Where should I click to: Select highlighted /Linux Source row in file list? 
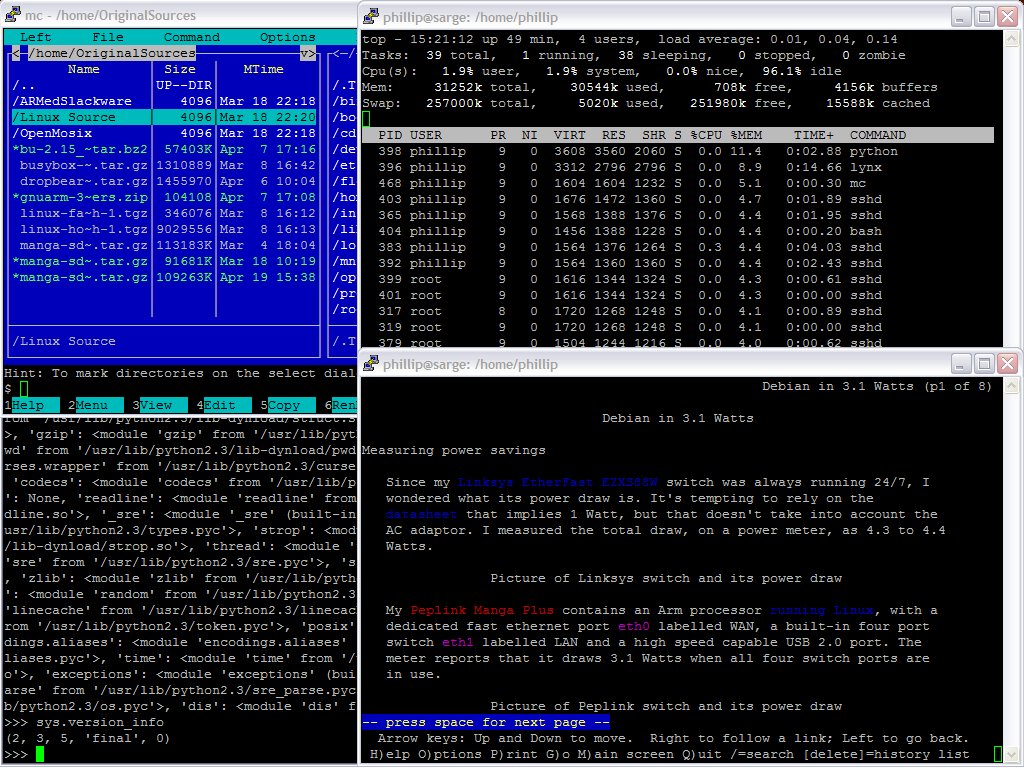tap(164, 117)
